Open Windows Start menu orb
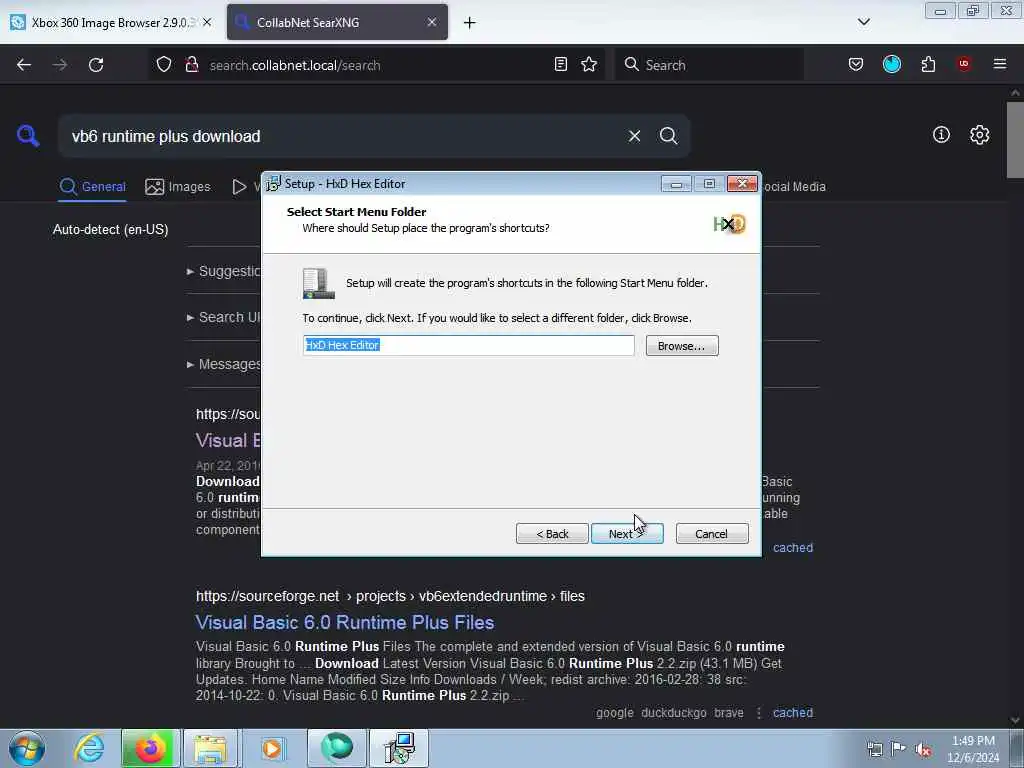Viewport: 1024px width, 768px height. [27, 748]
